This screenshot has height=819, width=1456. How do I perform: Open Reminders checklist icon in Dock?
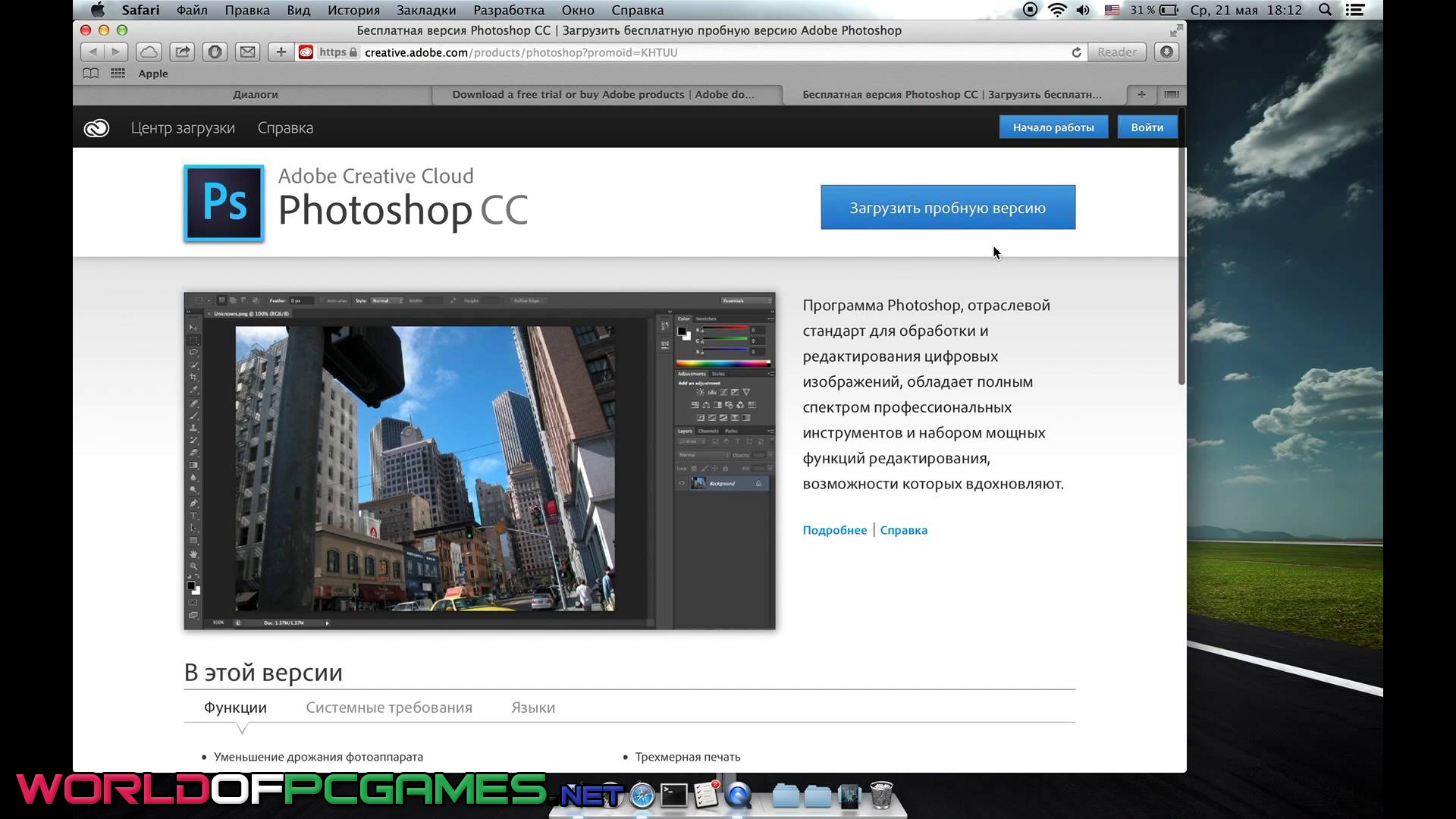coord(706,795)
